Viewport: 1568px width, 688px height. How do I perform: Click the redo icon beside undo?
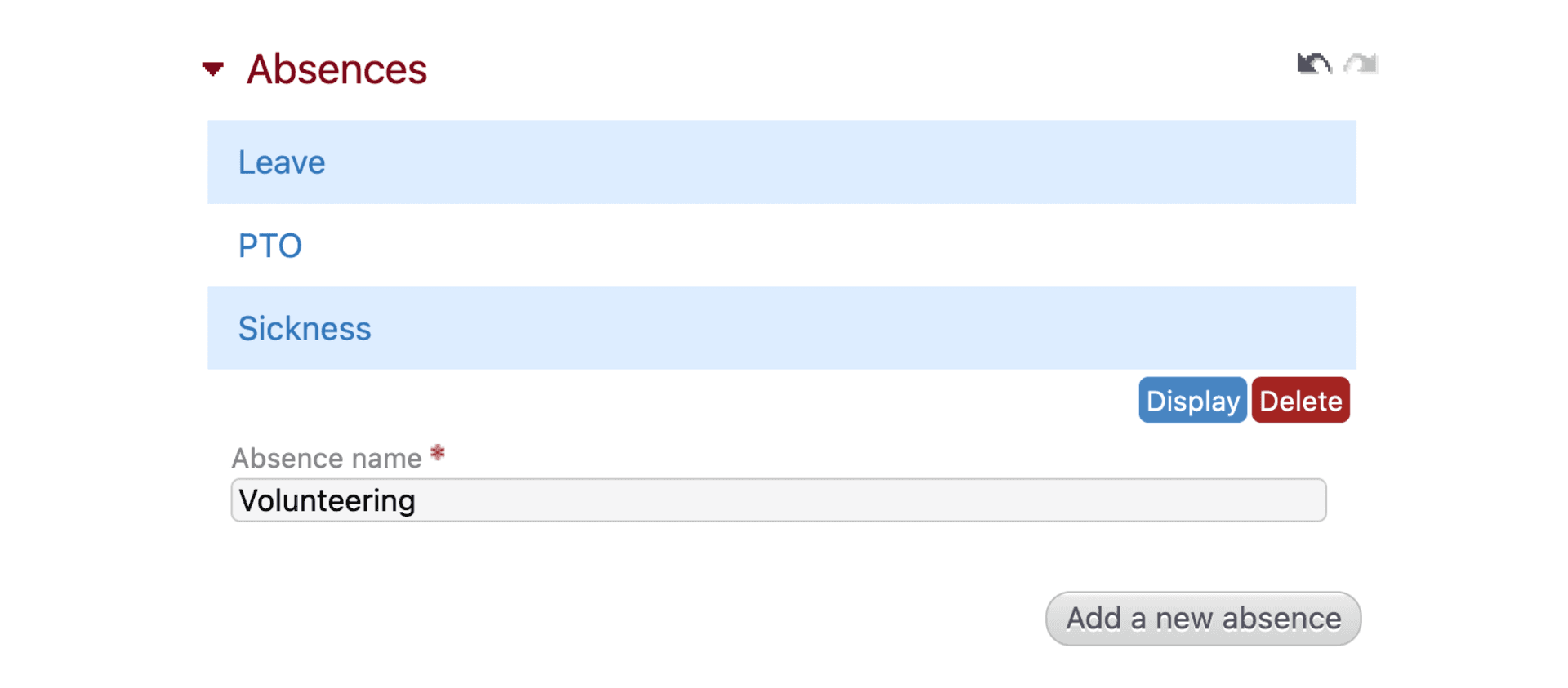pyautogui.click(x=1359, y=64)
